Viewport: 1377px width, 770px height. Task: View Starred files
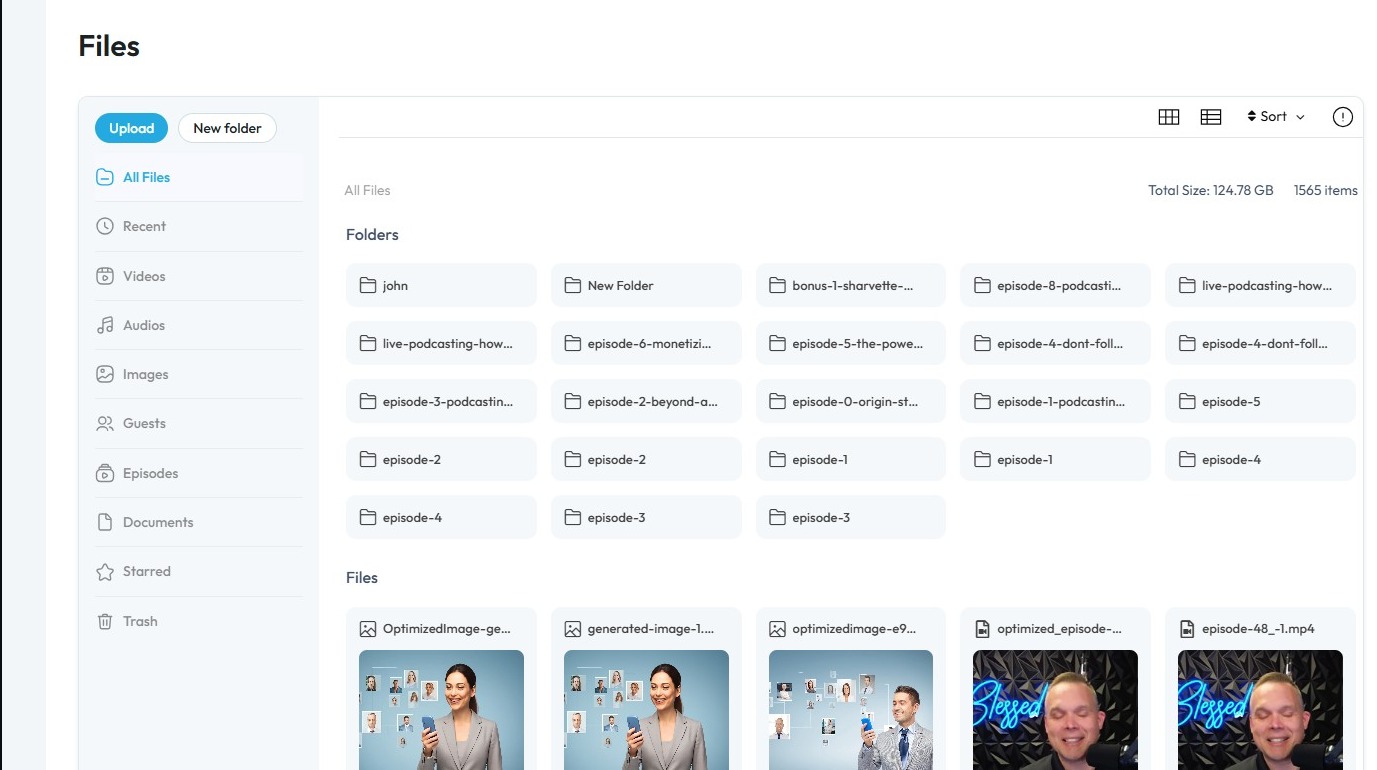[199, 571]
